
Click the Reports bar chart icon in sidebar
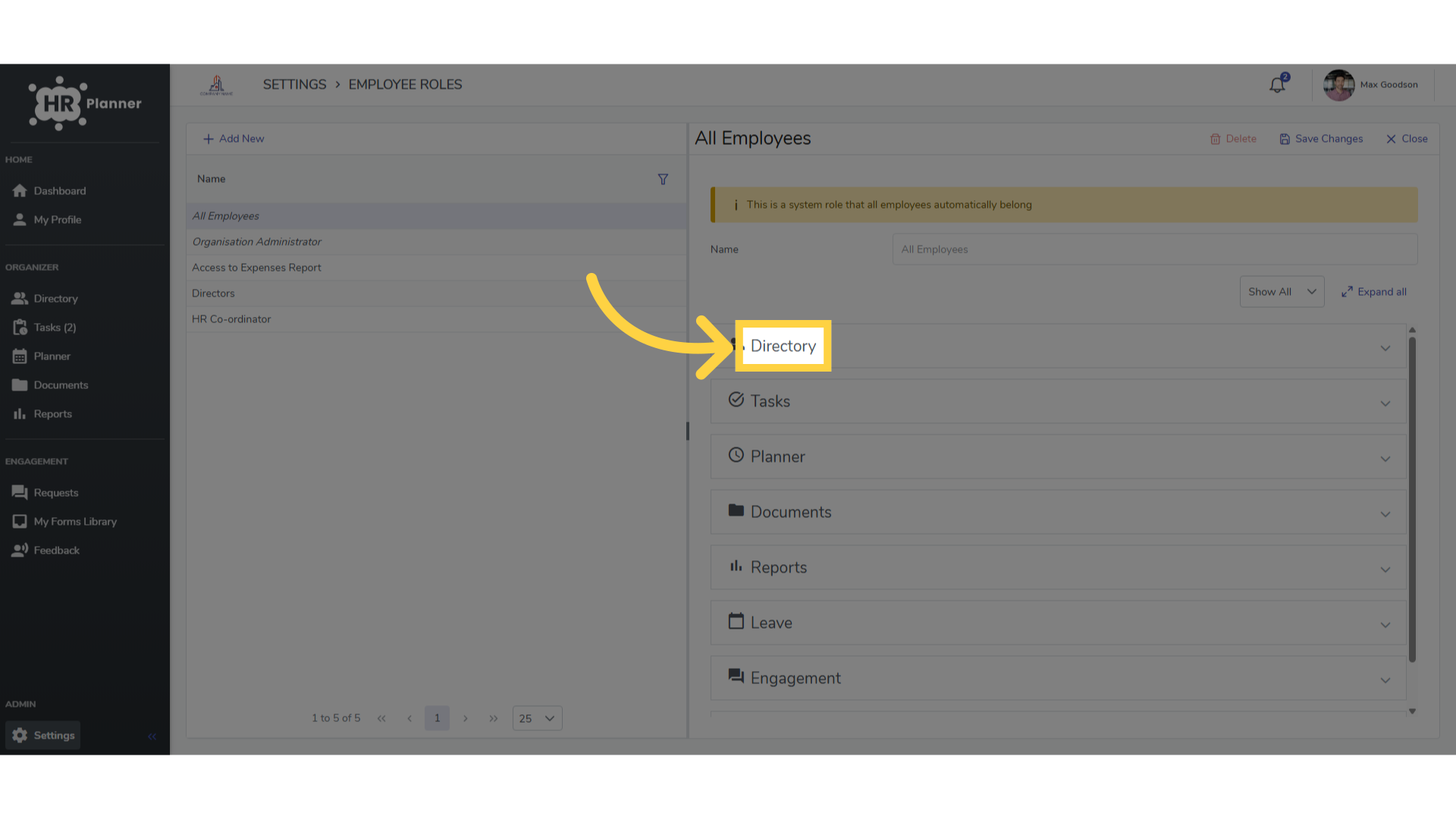[20, 414]
